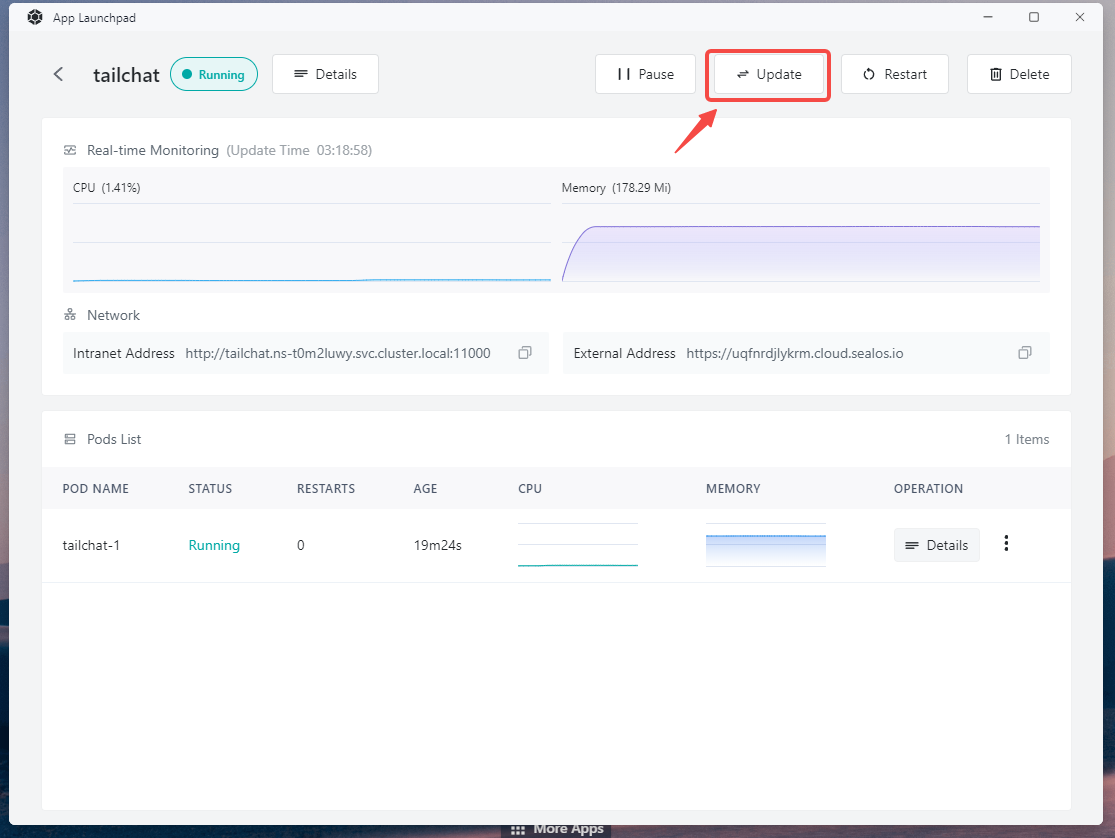Image resolution: width=1115 pixels, height=838 pixels.
Task: Copy the Intranet Address
Action: pos(525,353)
